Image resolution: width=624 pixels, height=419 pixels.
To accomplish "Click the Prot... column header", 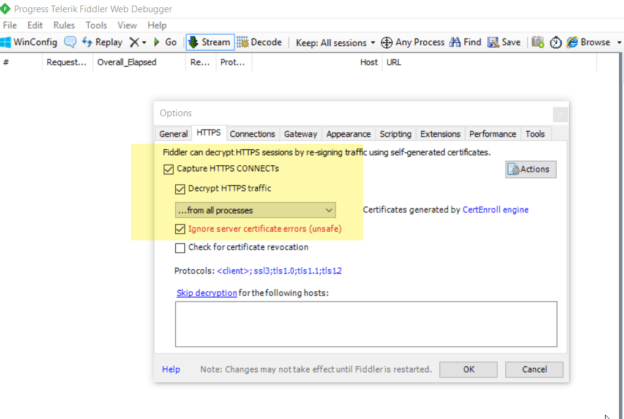I will (x=234, y=62).
